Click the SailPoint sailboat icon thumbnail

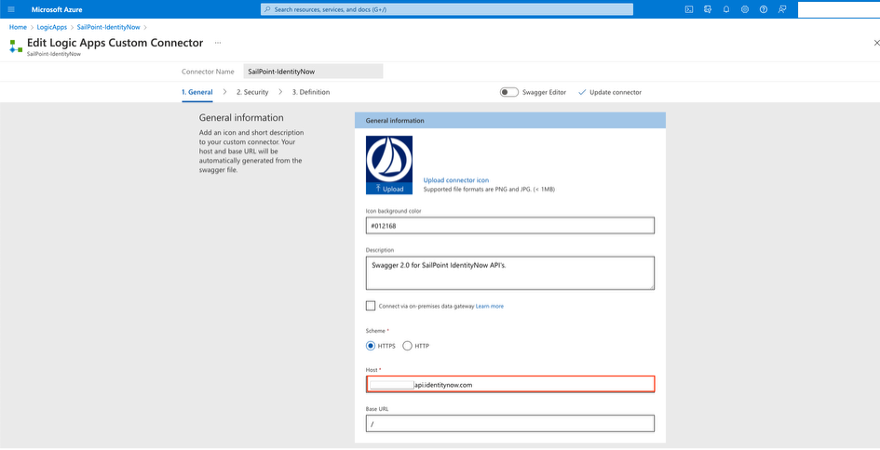point(389,159)
